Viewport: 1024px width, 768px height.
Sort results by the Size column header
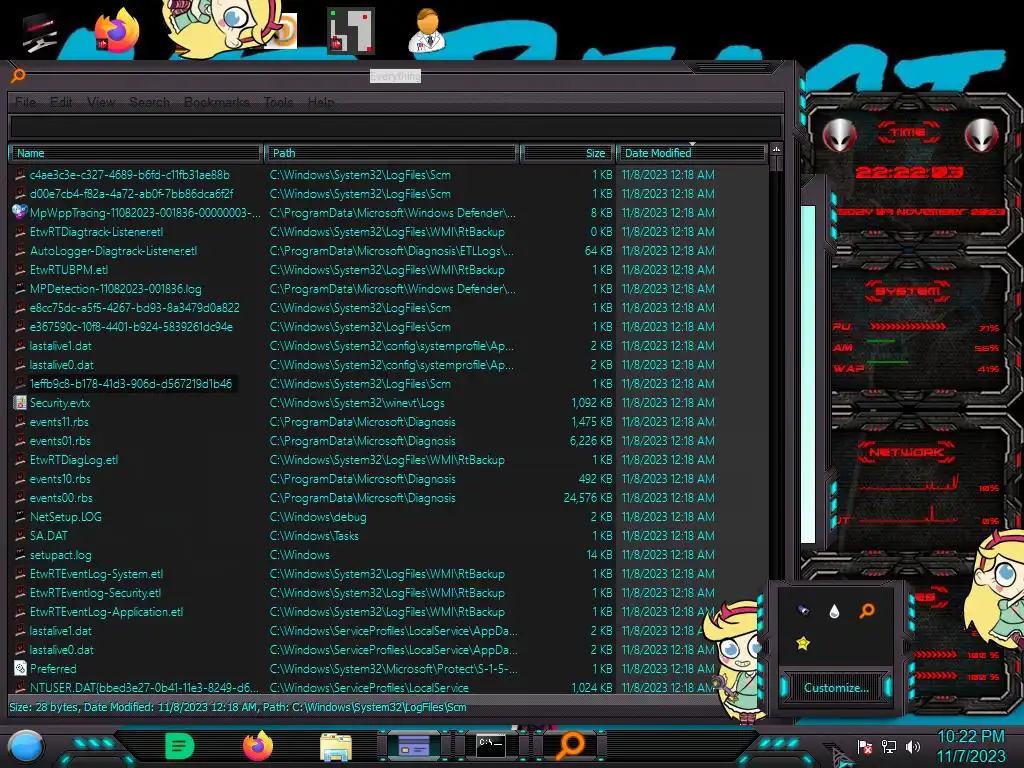click(x=567, y=153)
